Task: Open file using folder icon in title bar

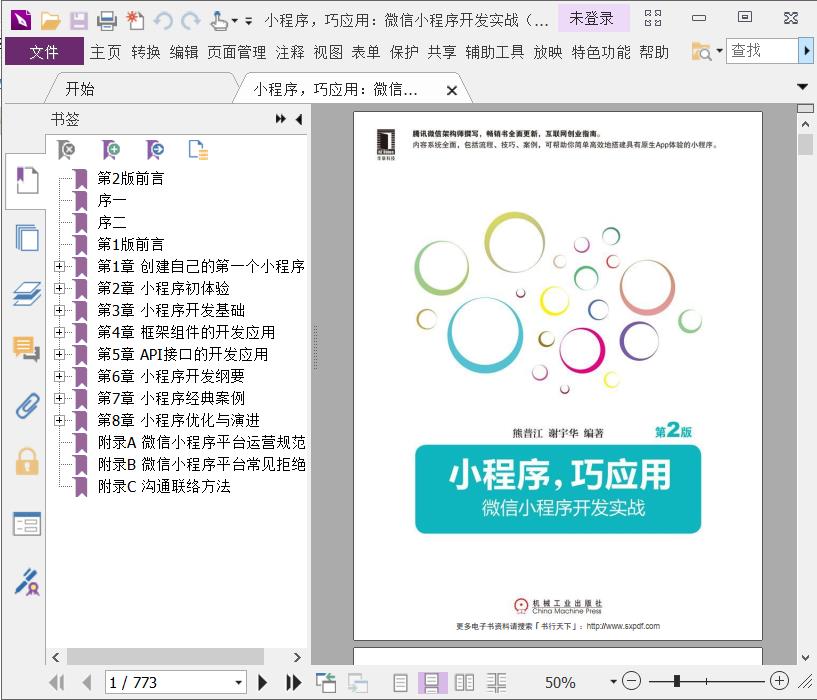Action: tap(51, 20)
